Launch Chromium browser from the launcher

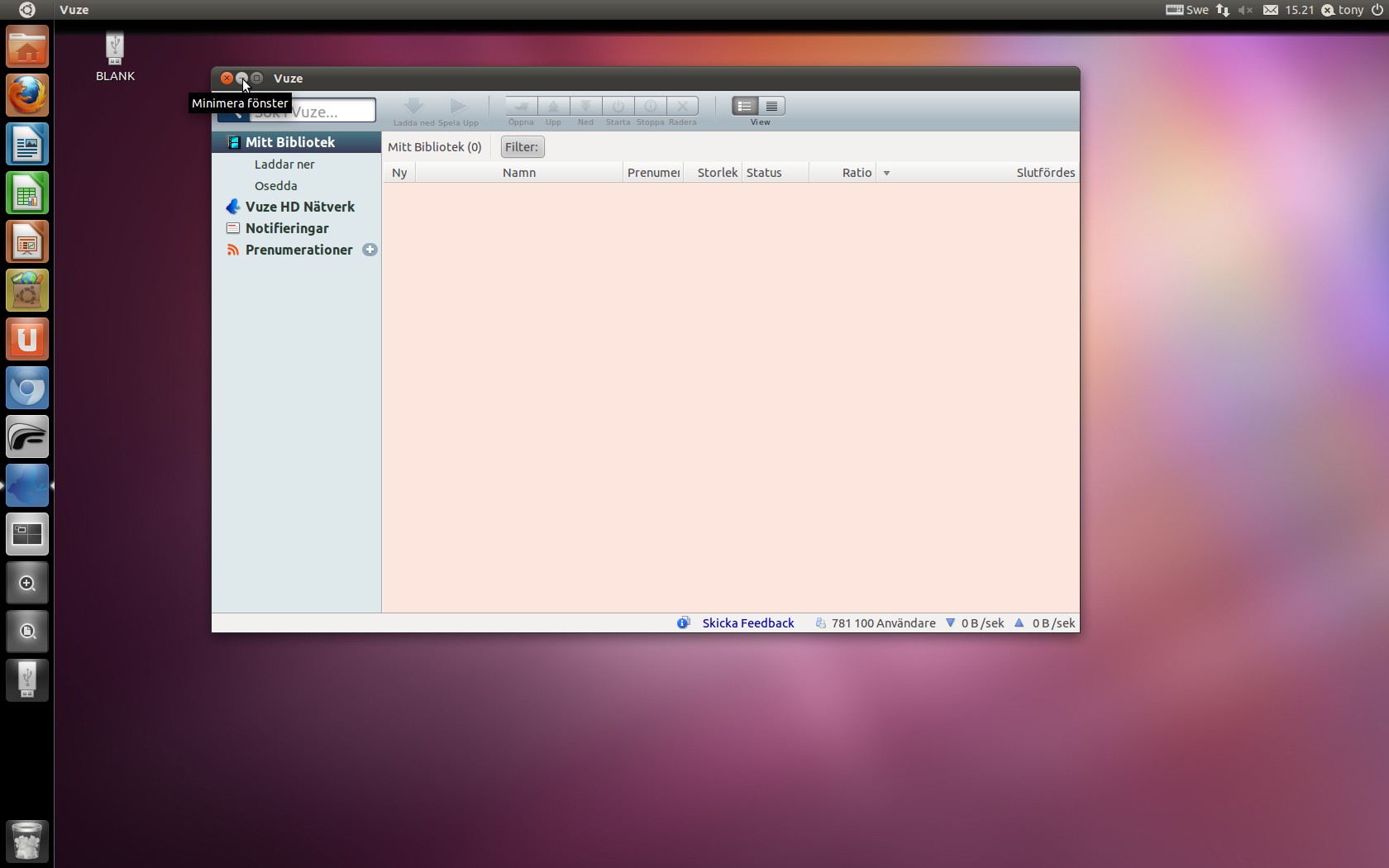click(x=27, y=389)
